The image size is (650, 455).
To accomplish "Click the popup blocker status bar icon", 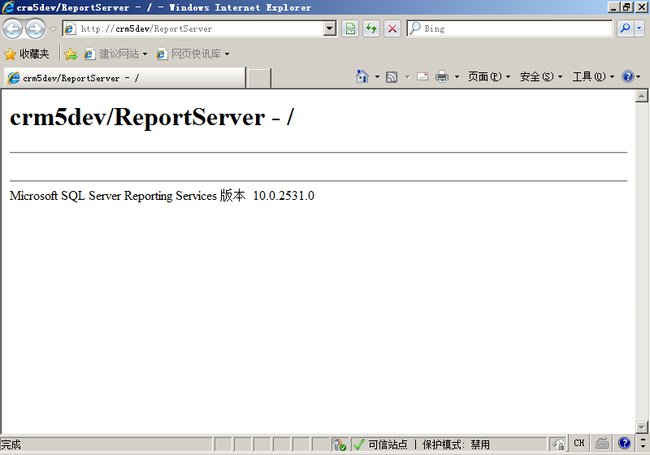I will pyautogui.click(x=340, y=445).
